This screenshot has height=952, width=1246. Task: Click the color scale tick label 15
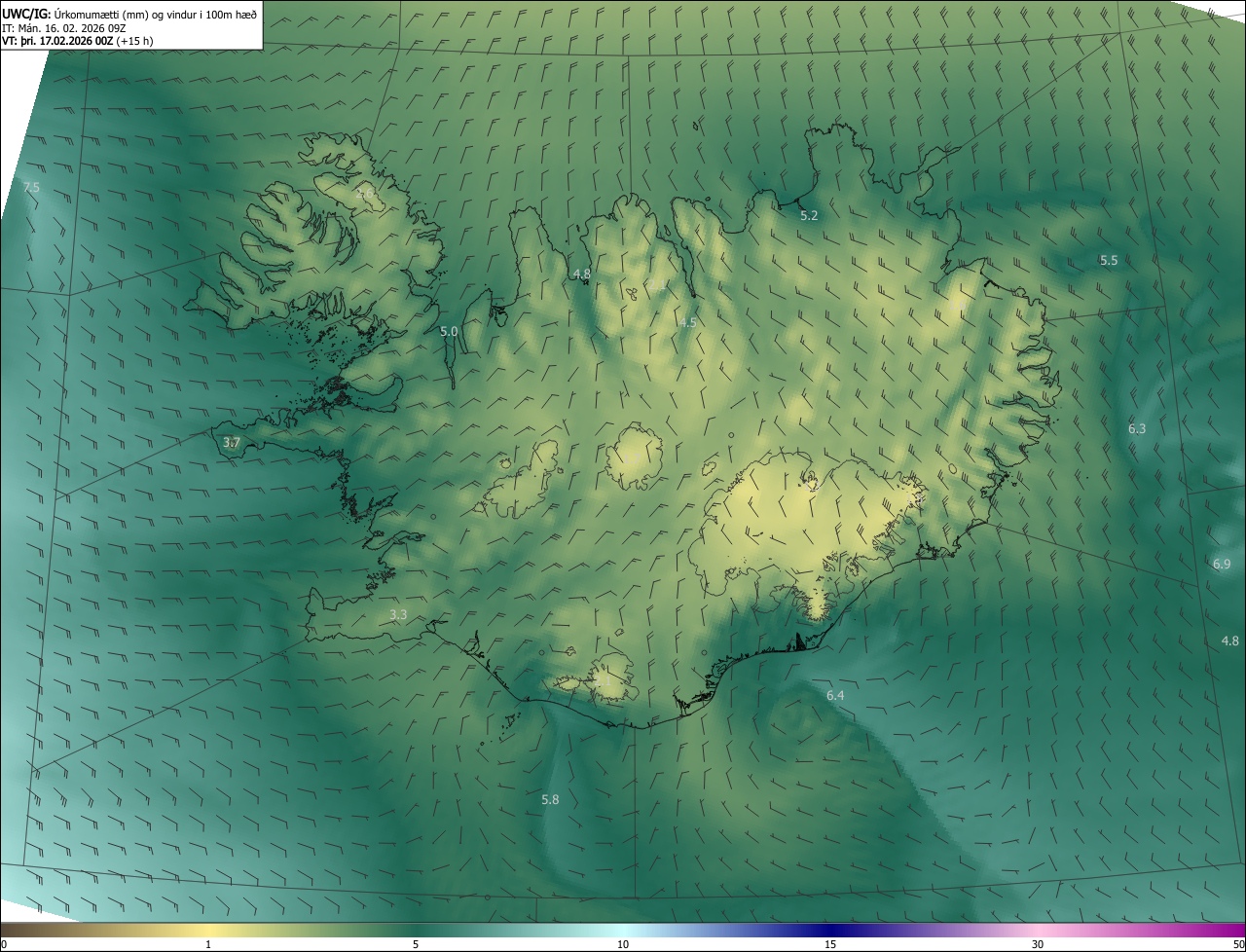tap(830, 944)
